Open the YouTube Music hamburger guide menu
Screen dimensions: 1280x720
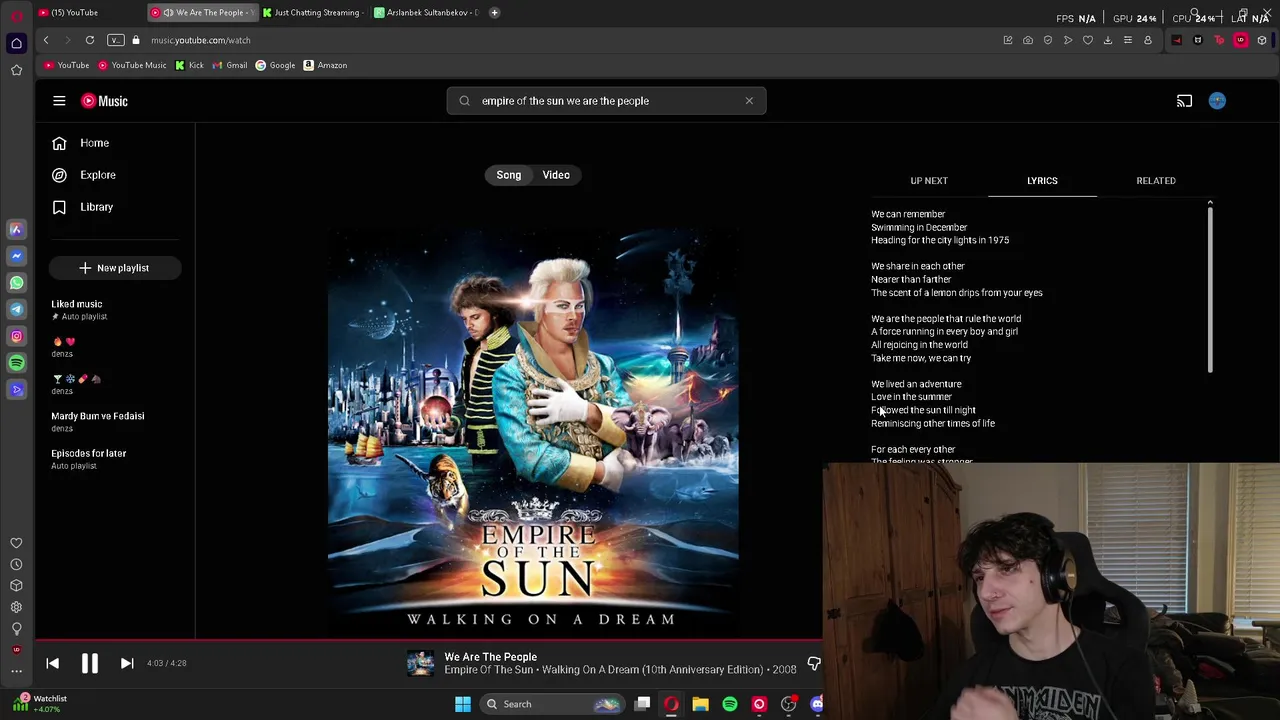pyautogui.click(x=59, y=101)
